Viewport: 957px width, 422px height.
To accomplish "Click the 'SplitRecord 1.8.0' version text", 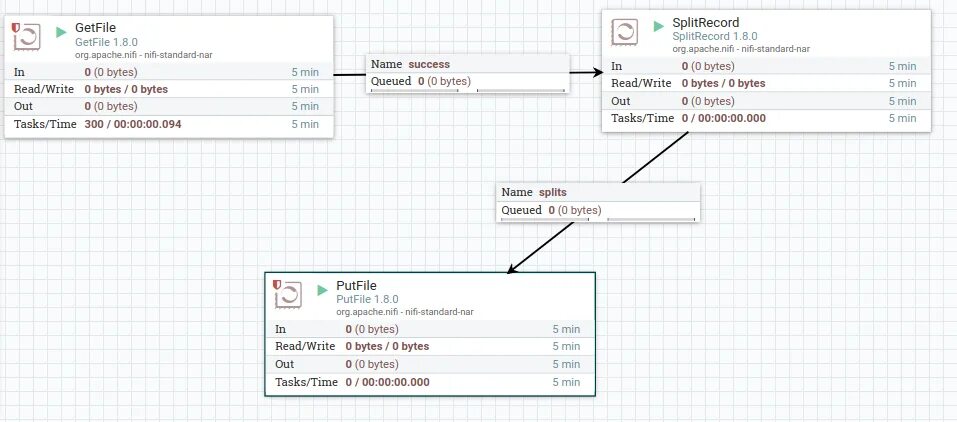I will [715, 37].
